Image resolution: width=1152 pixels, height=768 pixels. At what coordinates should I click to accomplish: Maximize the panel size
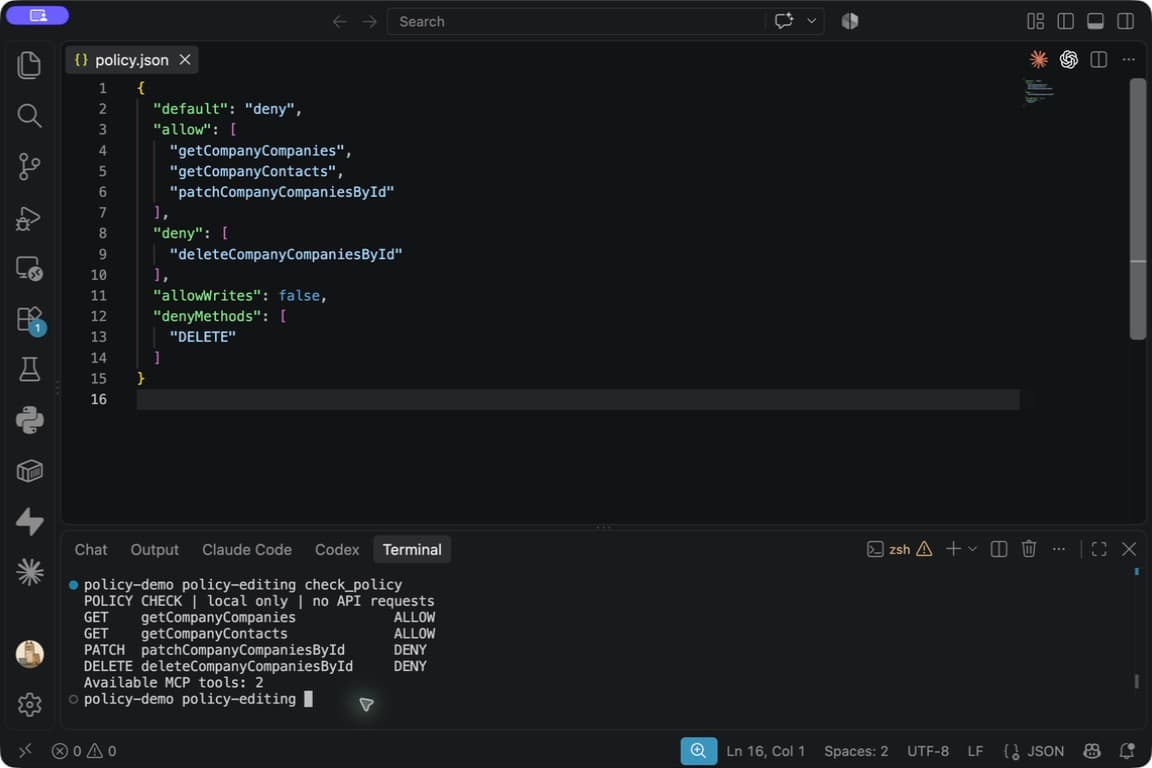point(1099,549)
